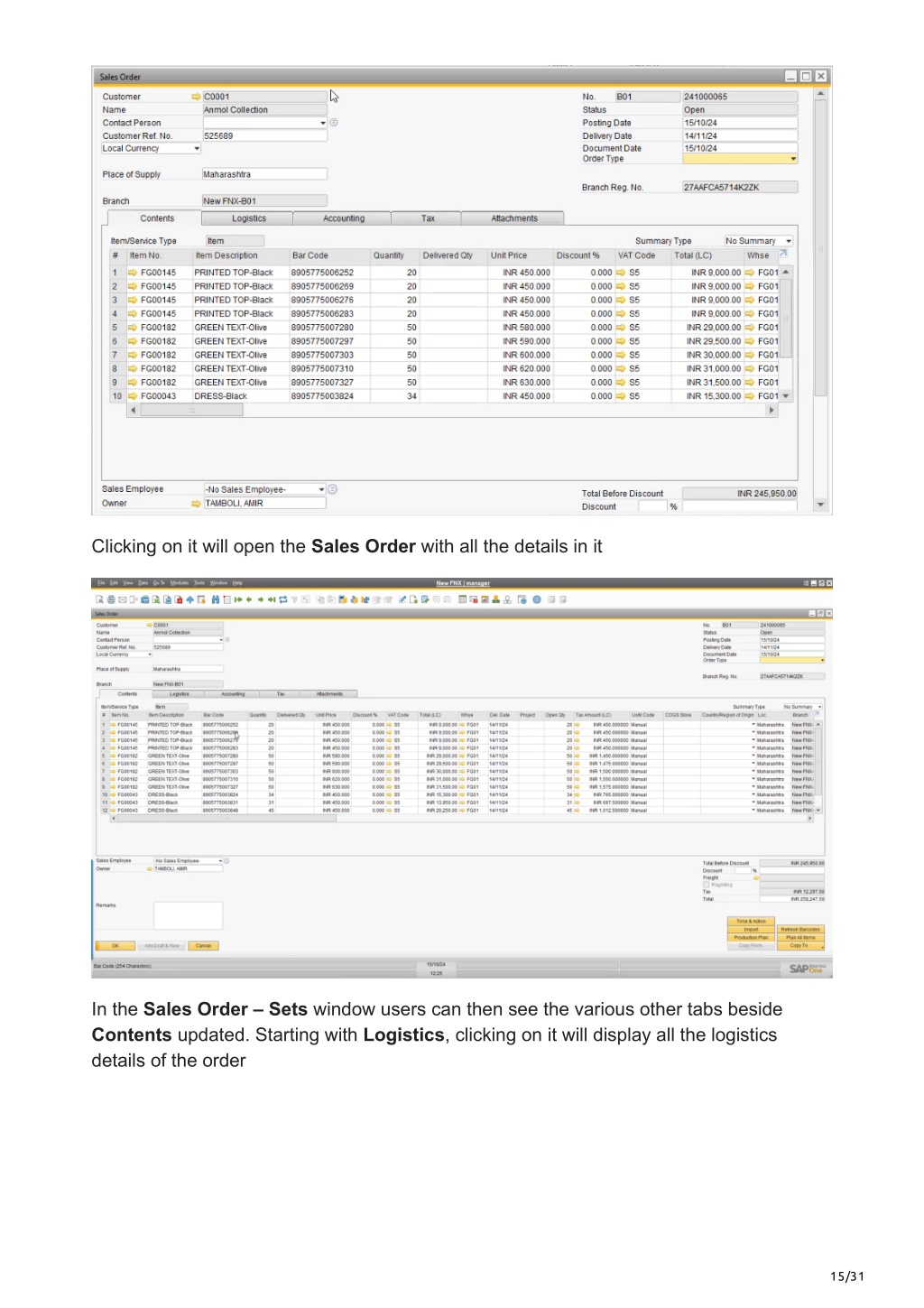Go to First Data Record arrow in toolbar

click(x=238, y=599)
